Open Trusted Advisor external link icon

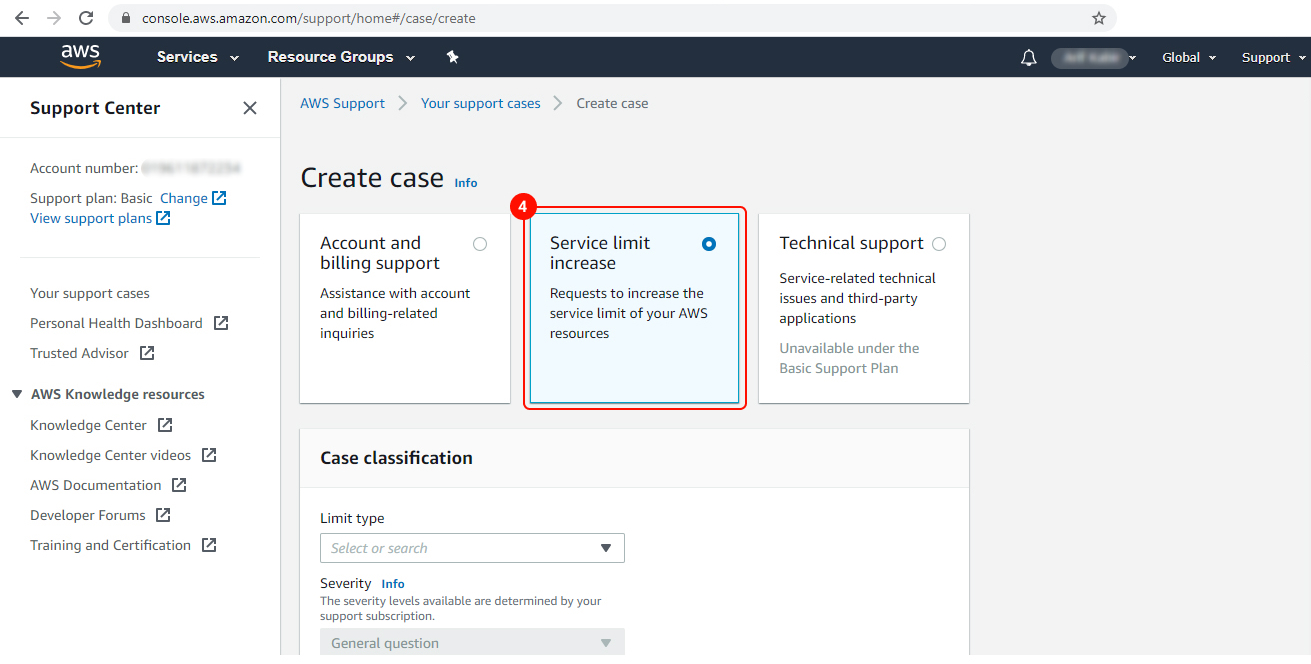click(146, 353)
